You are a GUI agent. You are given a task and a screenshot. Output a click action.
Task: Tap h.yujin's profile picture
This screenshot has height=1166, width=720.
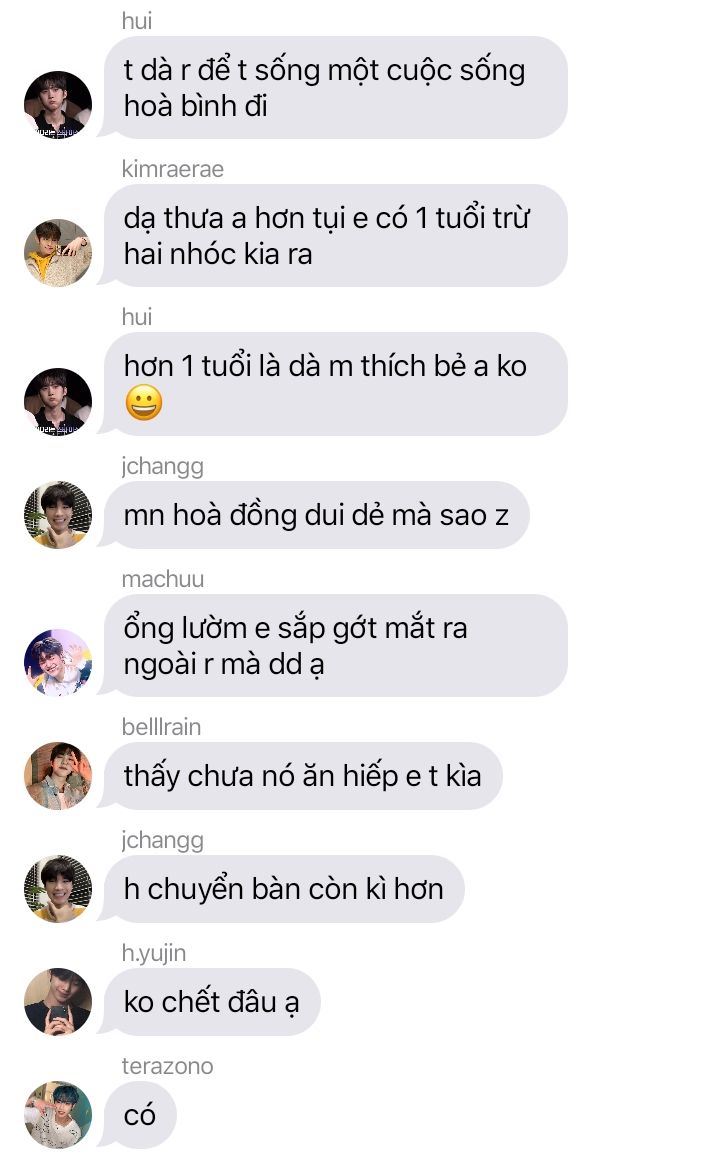[x=58, y=1002]
